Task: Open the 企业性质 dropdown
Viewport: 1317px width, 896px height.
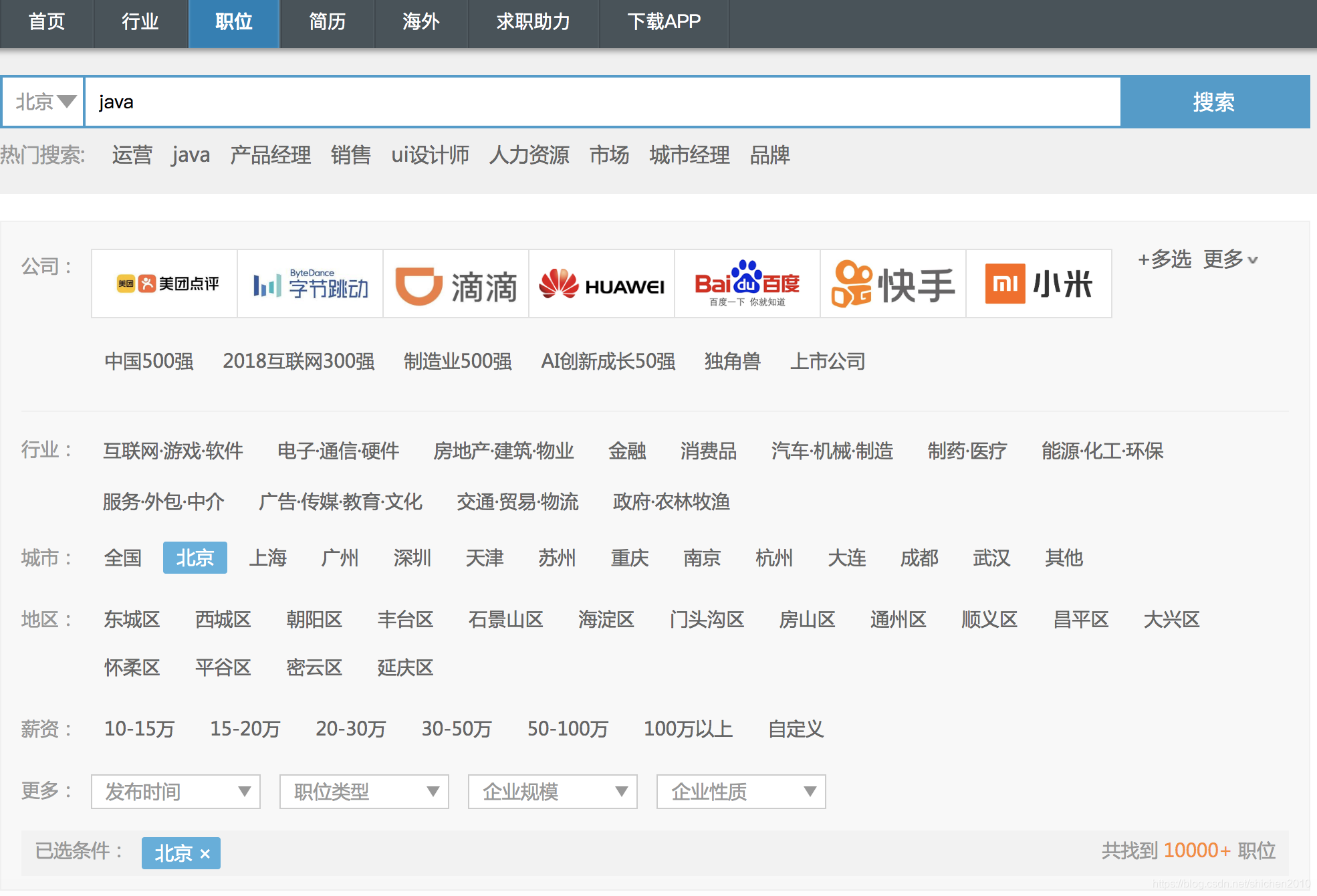Action: 741,792
